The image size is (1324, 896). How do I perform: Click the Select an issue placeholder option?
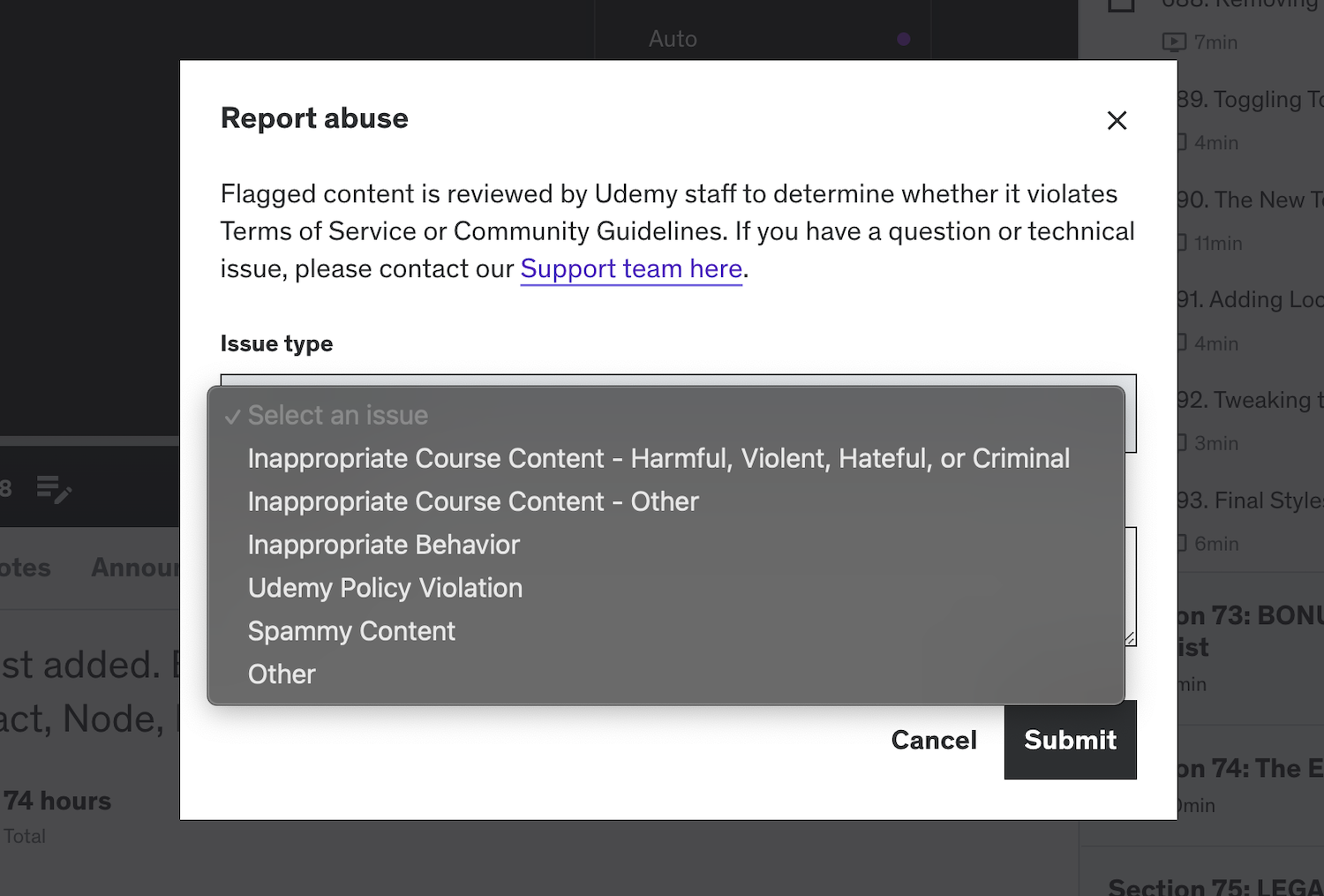coord(337,415)
